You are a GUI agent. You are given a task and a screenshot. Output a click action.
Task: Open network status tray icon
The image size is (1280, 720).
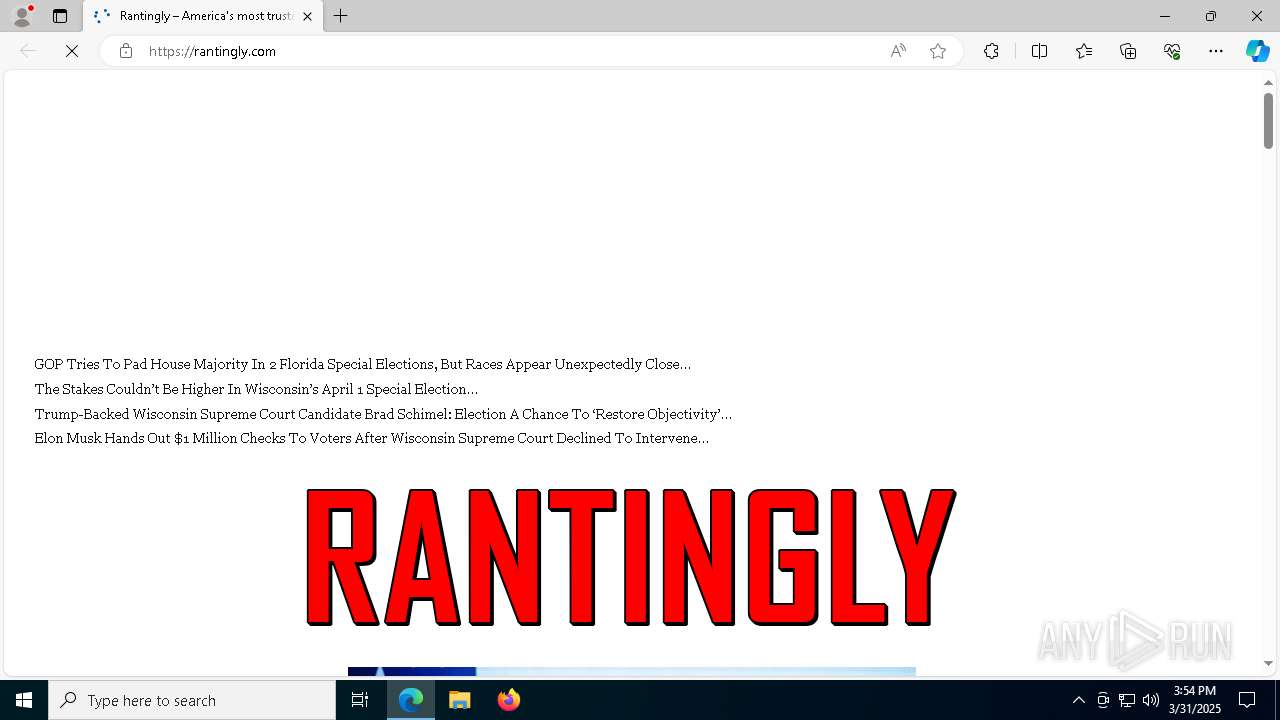(1127, 700)
